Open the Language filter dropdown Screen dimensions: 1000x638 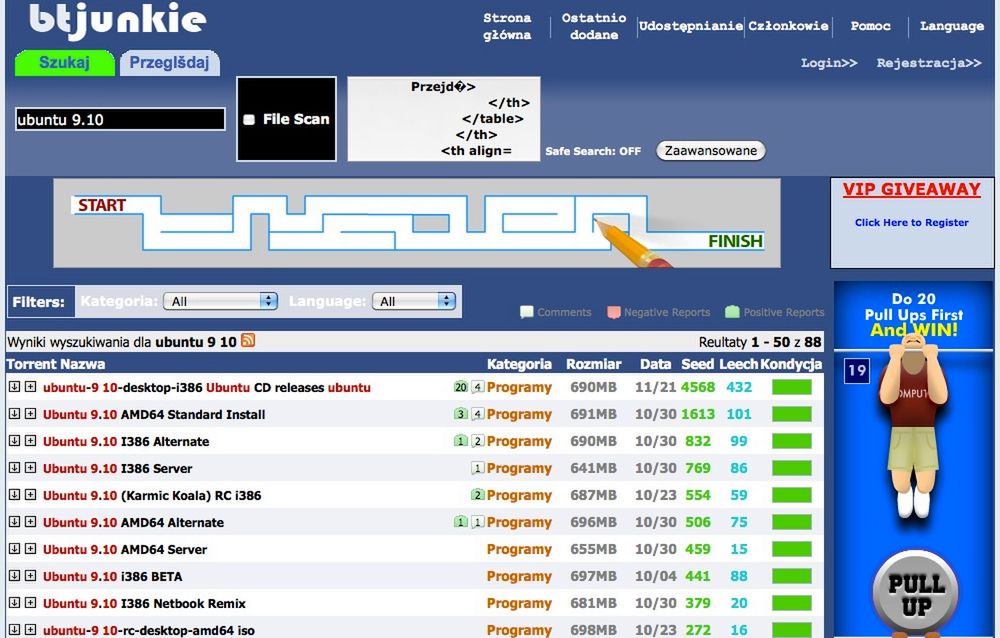pyautogui.click(x=413, y=301)
